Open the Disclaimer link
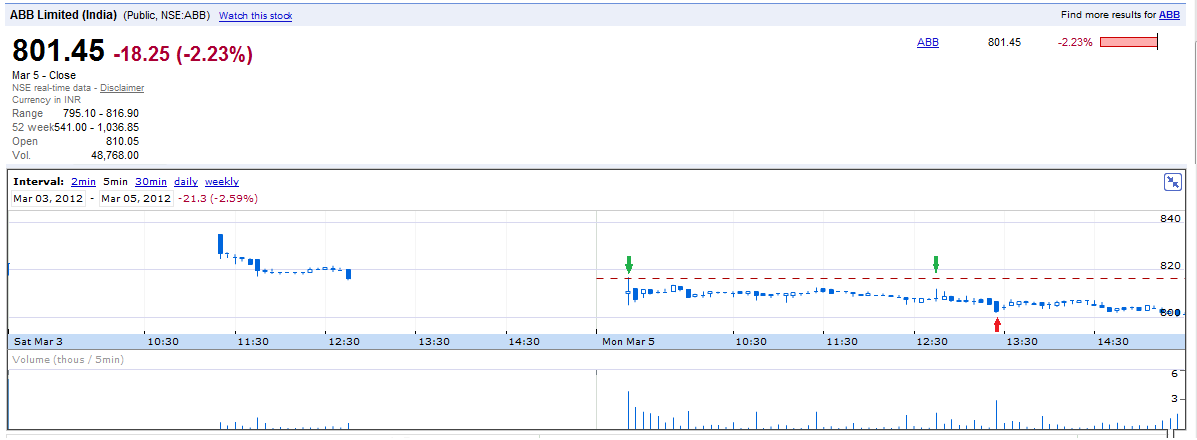Image resolution: width=1197 pixels, height=440 pixels. pyautogui.click(x=122, y=88)
